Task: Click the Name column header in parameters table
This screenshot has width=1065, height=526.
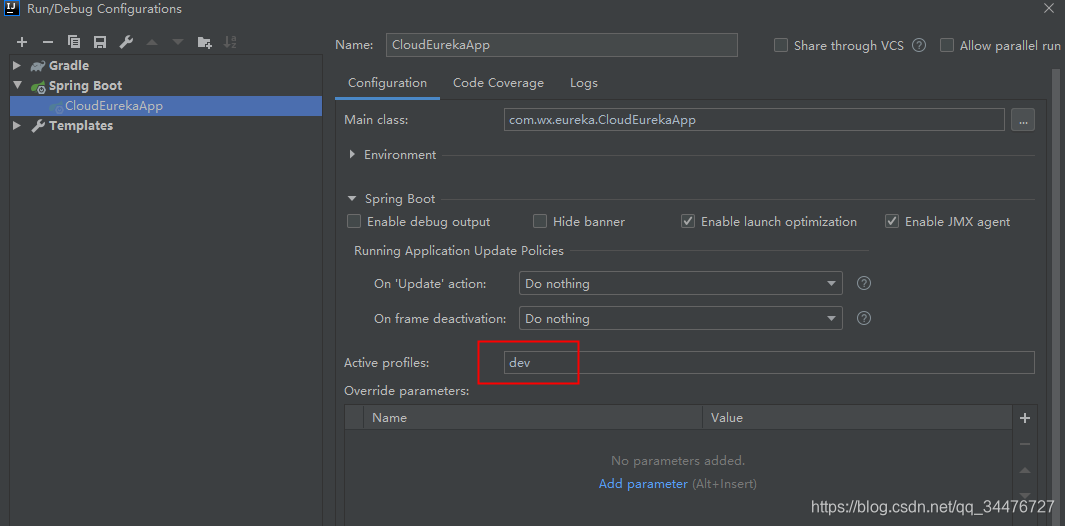Action: [x=533, y=417]
